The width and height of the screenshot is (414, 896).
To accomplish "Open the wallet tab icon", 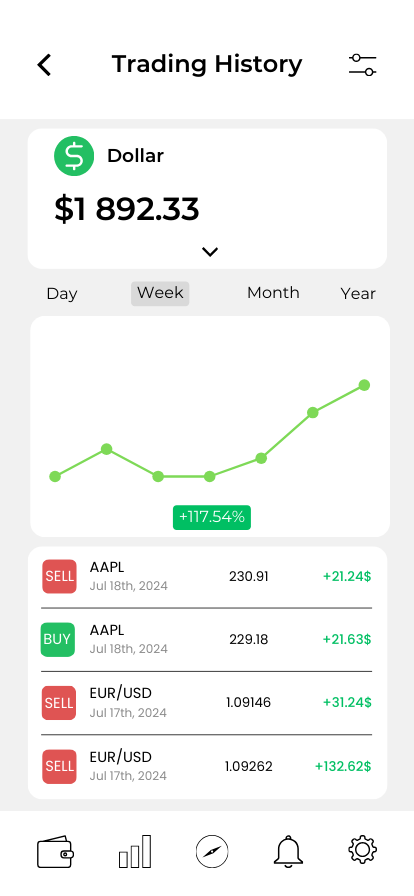I will [x=55, y=852].
